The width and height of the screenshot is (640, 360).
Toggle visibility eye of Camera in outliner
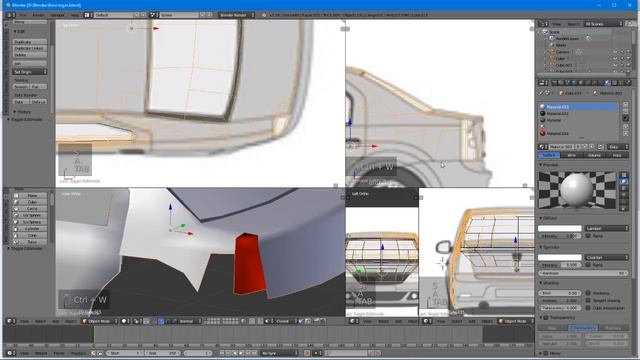(x=615, y=52)
